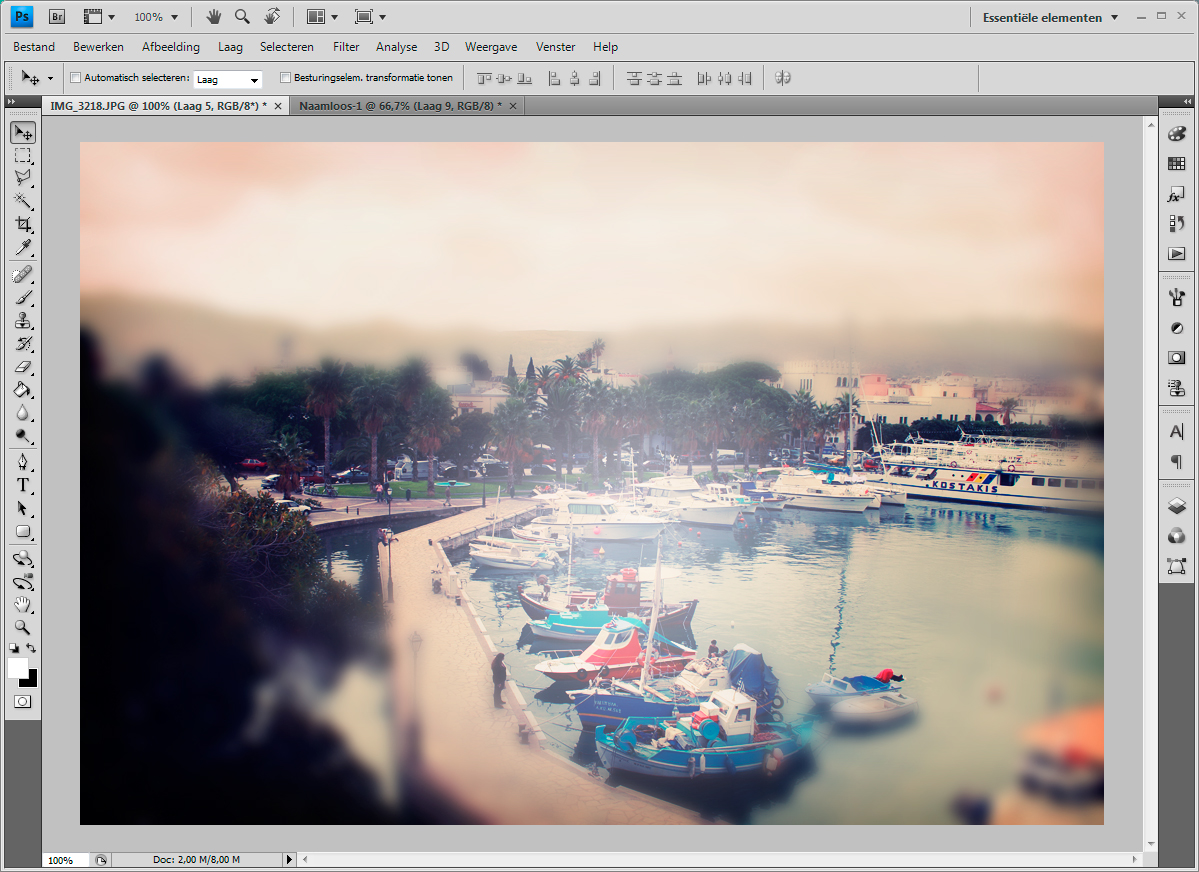Click the horizontal scrollbar below canvas
The width and height of the screenshot is (1199, 872).
tap(719, 859)
